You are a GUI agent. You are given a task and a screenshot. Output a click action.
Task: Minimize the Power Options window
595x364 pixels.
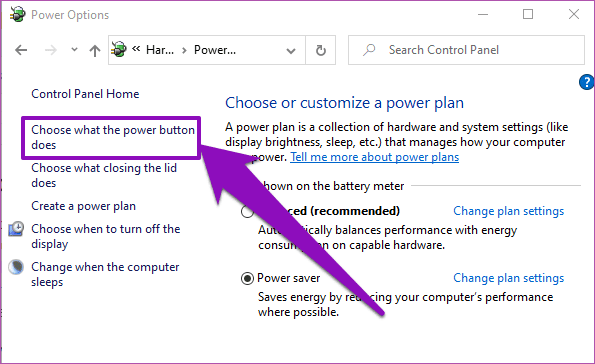tap(483, 14)
